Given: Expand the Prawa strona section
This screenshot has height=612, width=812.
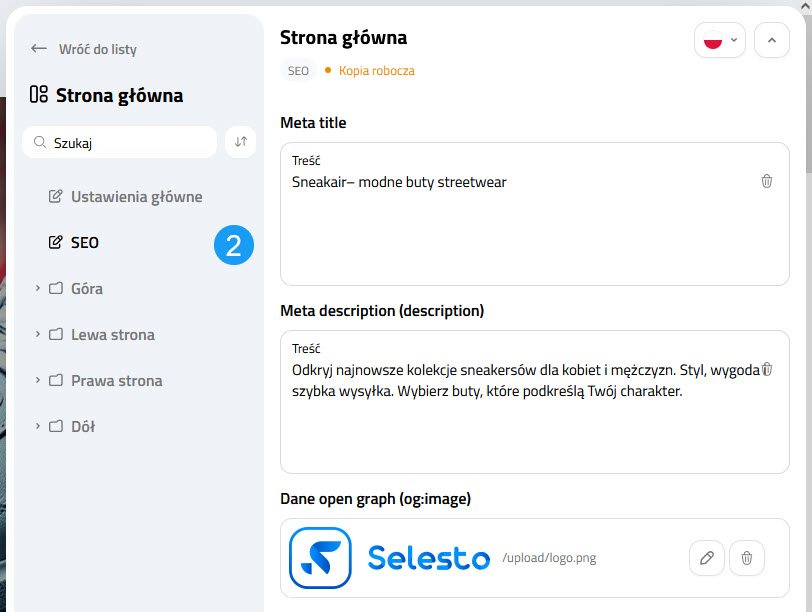Looking at the screenshot, I should point(37,380).
